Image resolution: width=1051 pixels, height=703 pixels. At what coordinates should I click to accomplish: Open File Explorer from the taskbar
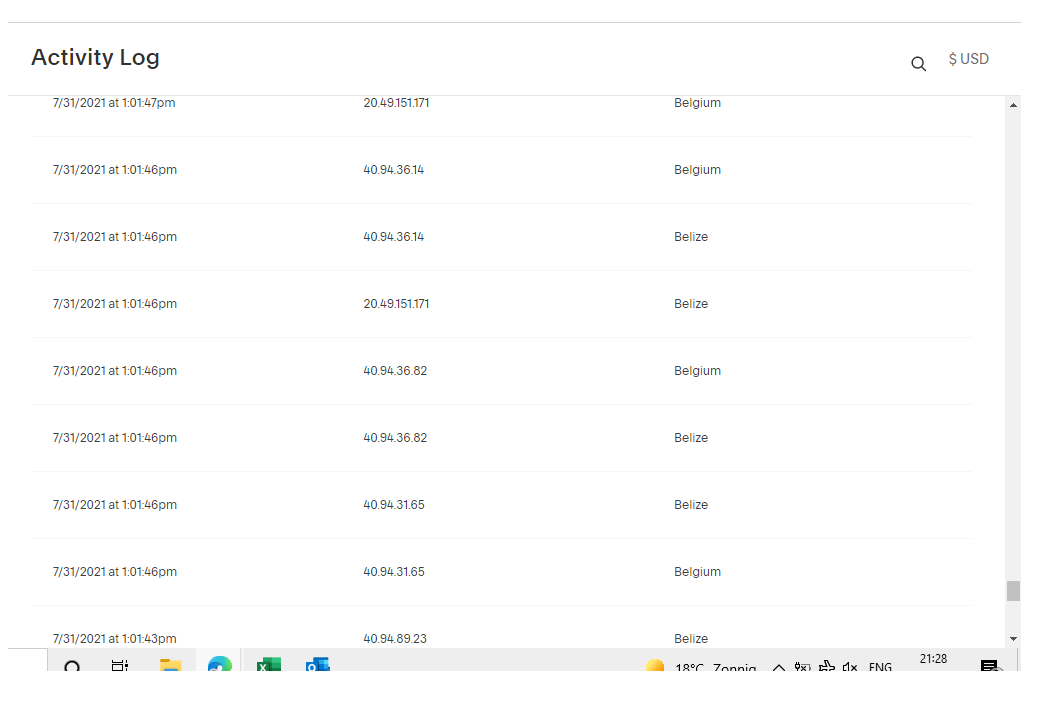(170, 665)
